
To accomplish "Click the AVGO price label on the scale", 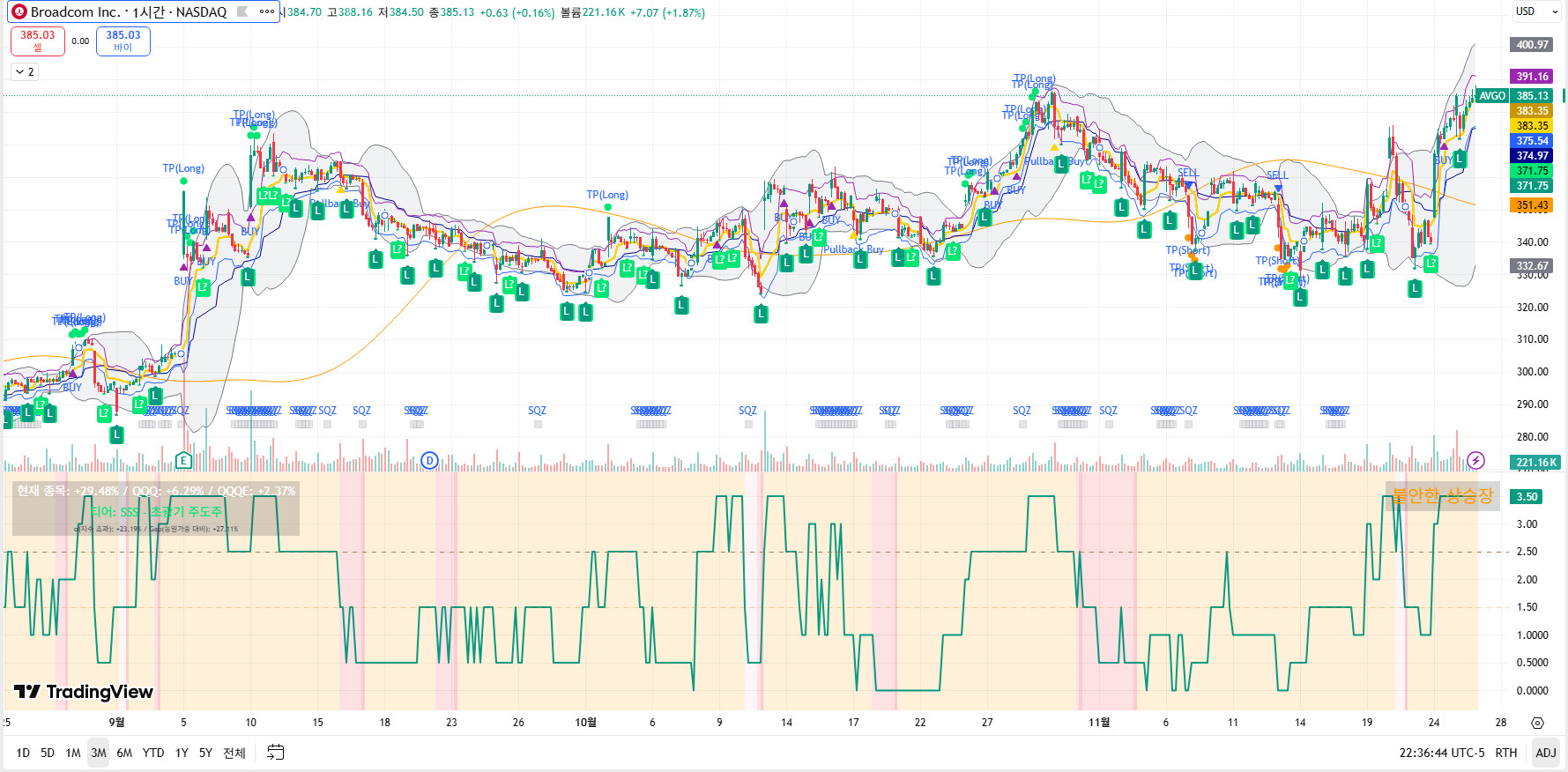I will coord(1491,96).
